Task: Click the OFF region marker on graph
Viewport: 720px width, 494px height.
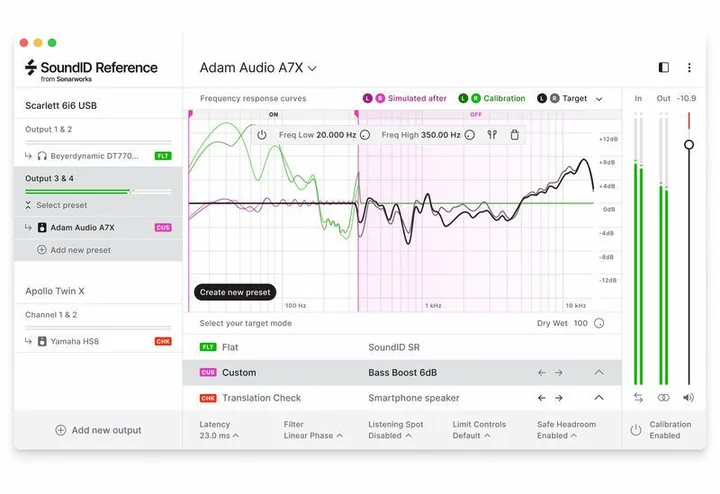Action: (476, 114)
